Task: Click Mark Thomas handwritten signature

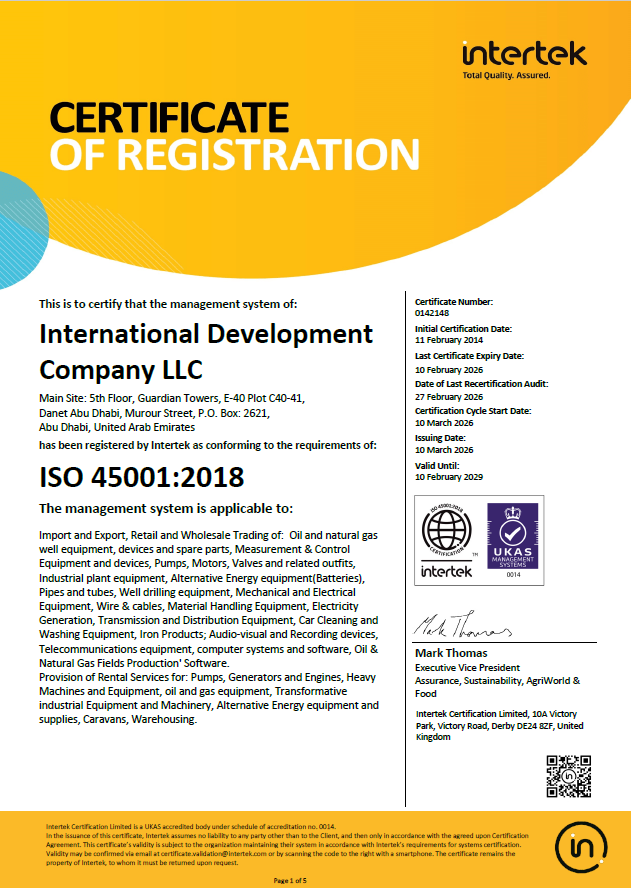Action: tap(463, 626)
